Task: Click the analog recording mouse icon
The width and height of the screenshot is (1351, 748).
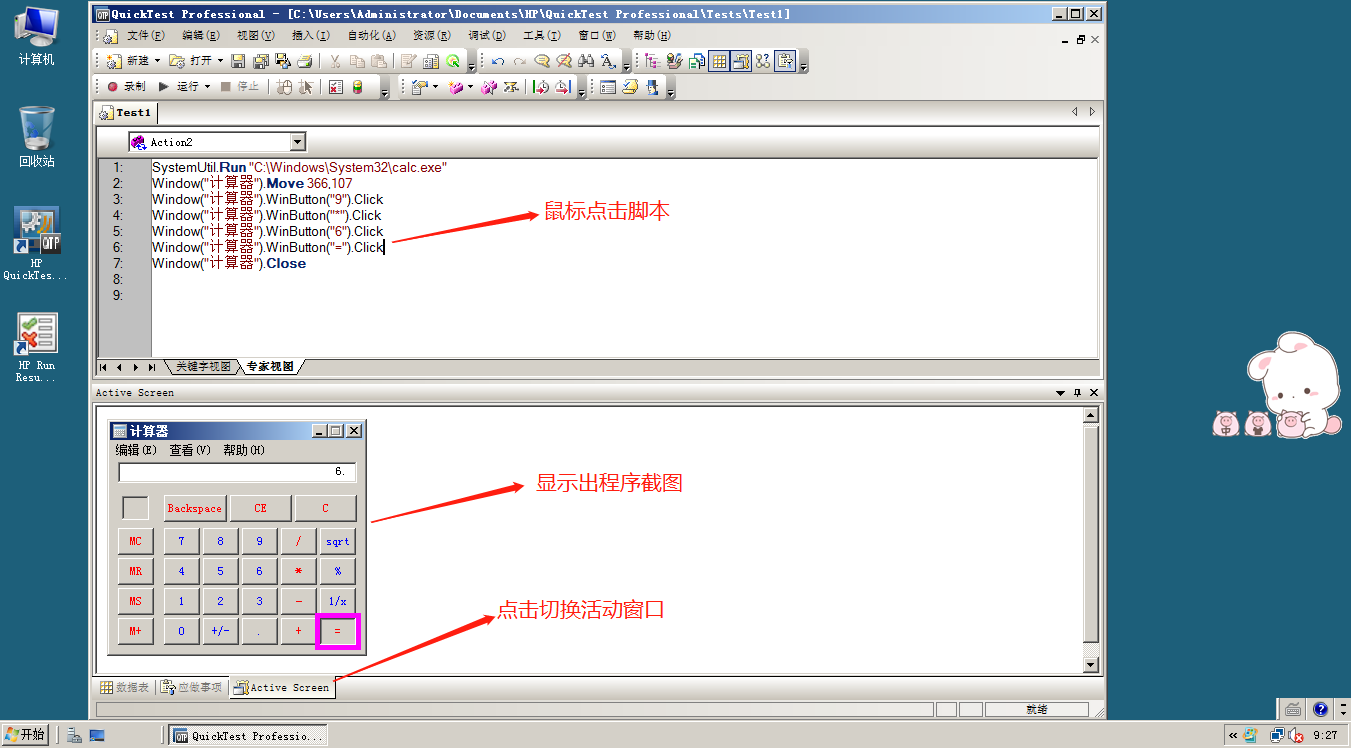Action: point(284,87)
